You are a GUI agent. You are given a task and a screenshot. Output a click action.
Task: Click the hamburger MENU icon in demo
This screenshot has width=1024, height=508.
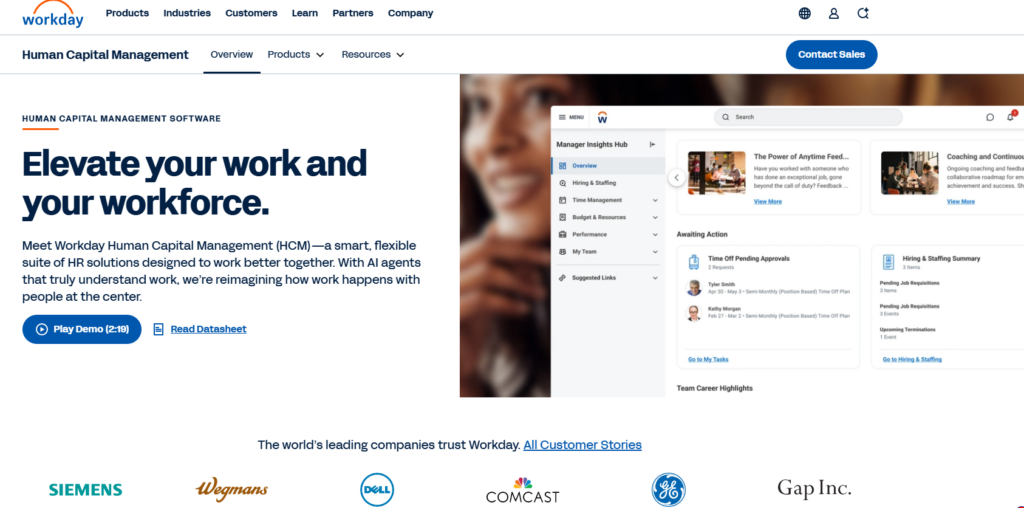(562, 118)
